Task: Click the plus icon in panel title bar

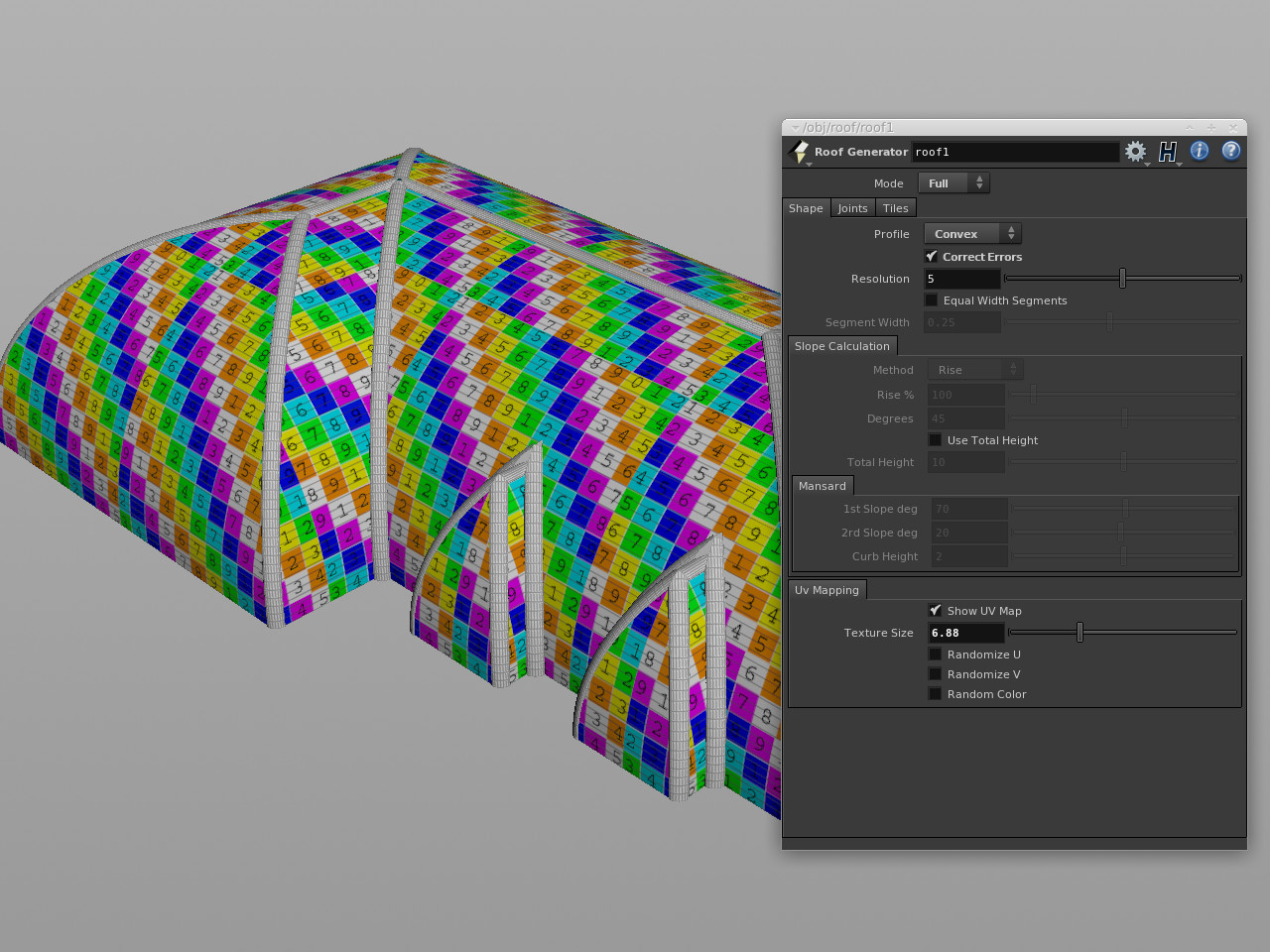Action: [x=1211, y=127]
